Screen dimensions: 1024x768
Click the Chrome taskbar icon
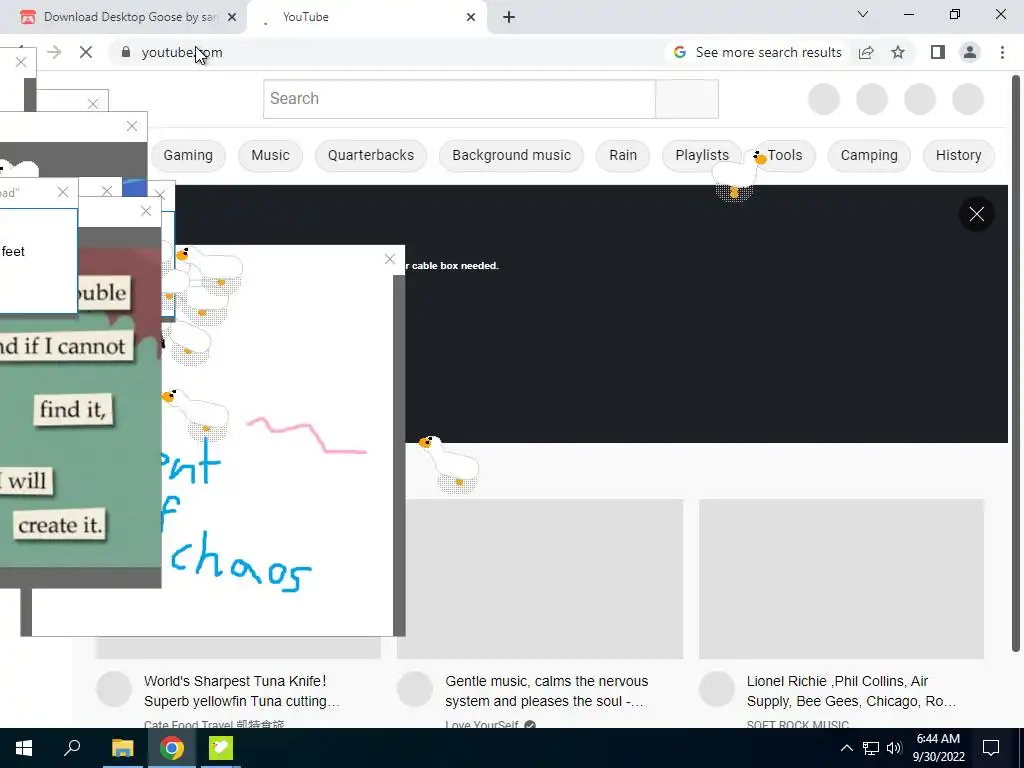click(172, 748)
